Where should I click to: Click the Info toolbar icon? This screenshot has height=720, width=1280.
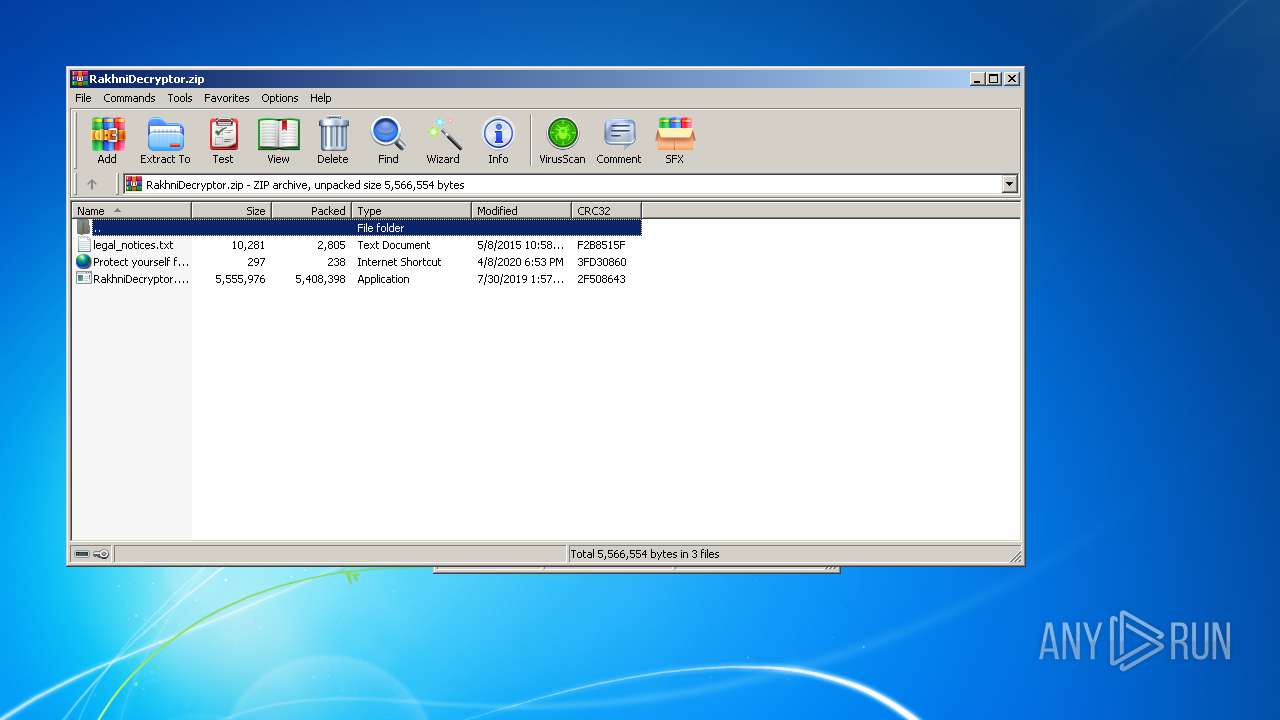pos(498,140)
